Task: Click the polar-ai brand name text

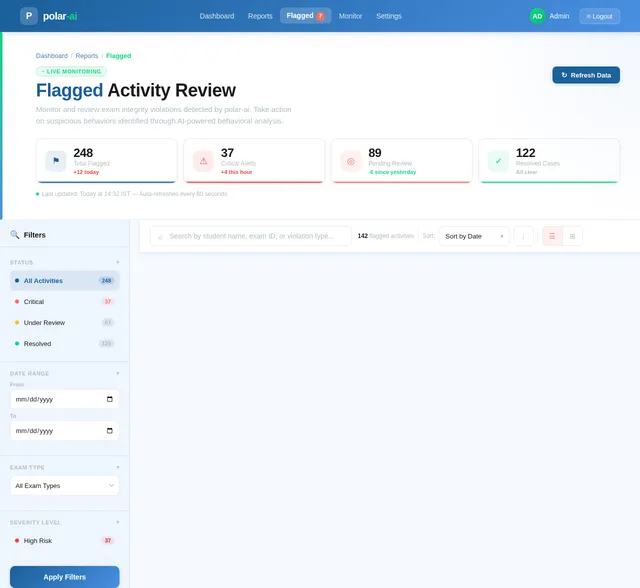Action: pyautogui.click(x=60, y=16)
